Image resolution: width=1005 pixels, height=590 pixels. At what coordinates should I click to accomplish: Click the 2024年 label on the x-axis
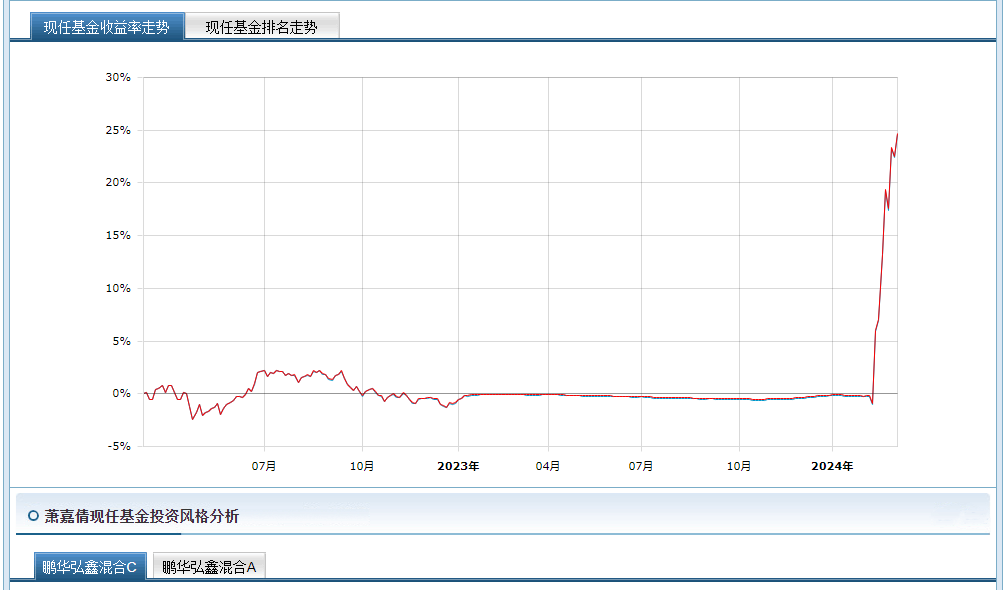pyautogui.click(x=832, y=466)
